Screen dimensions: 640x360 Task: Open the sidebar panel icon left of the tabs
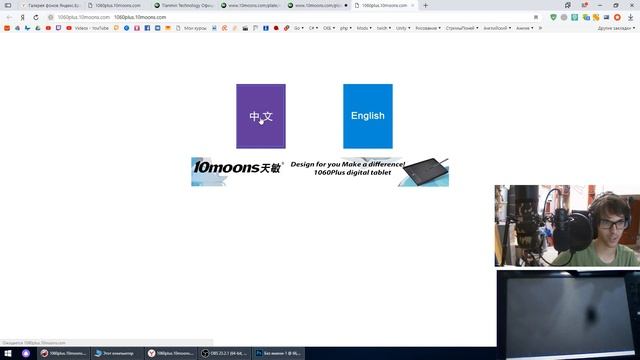tap(8, 5)
